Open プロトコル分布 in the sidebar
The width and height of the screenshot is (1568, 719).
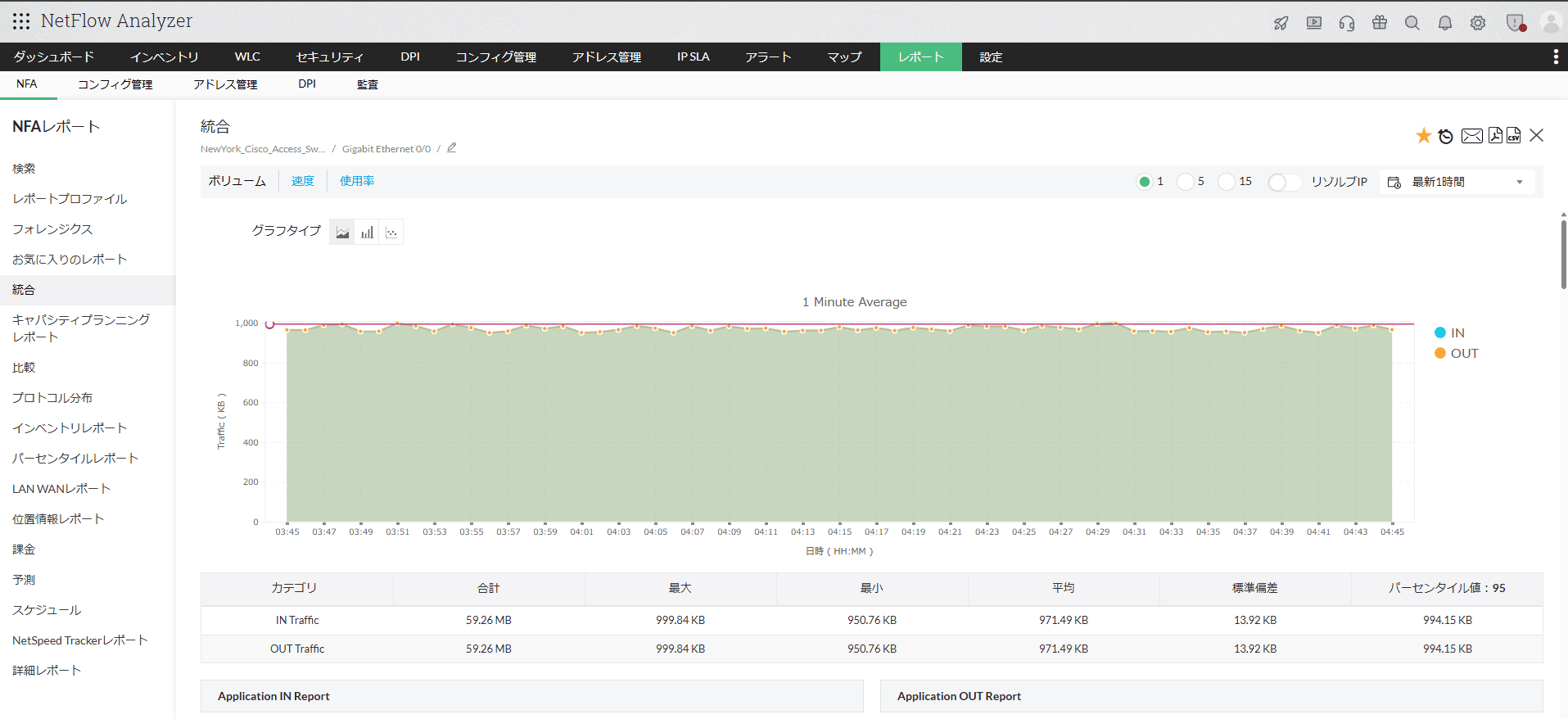click(52, 398)
